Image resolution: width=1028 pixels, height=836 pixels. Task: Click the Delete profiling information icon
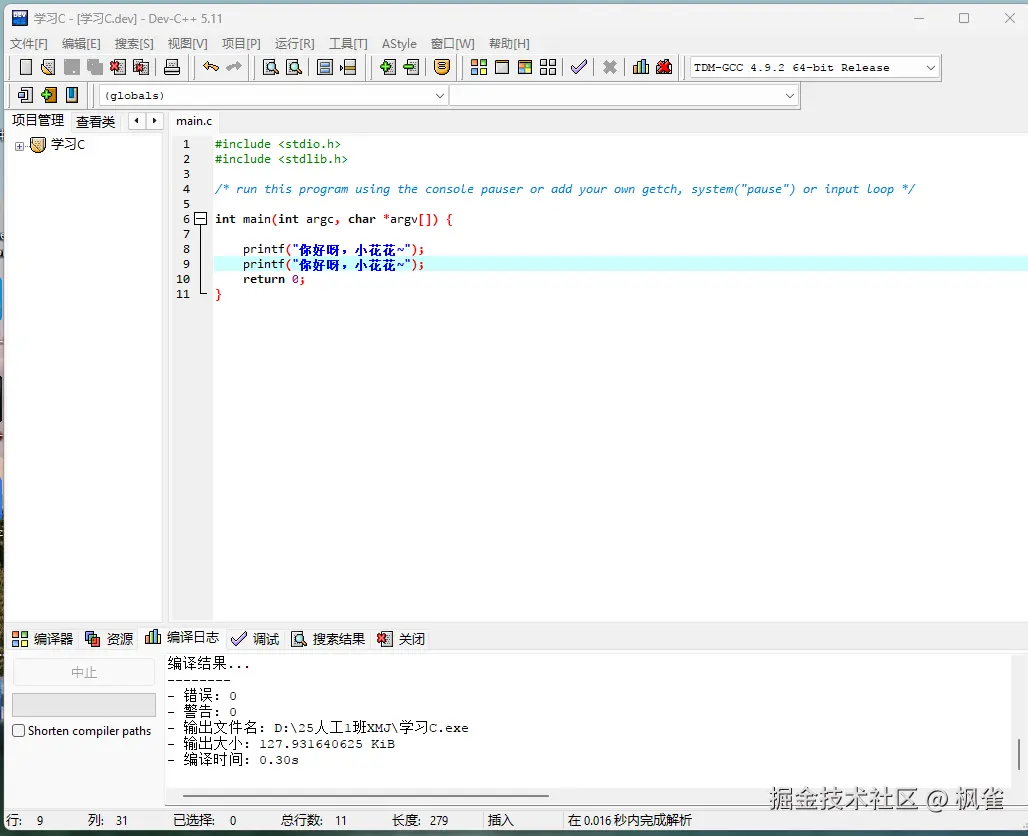[664, 67]
